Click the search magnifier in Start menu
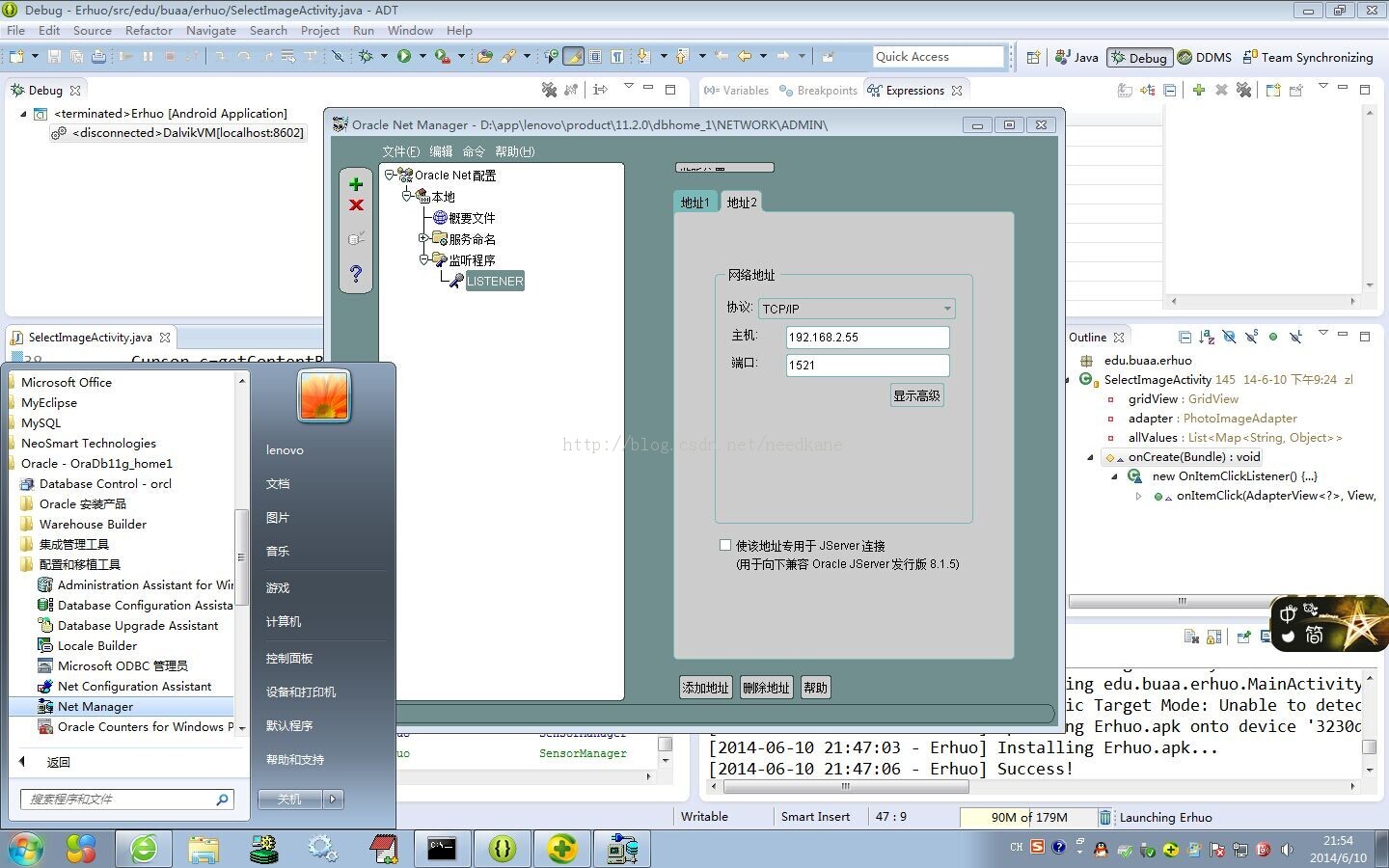Image resolution: width=1389 pixels, height=868 pixels. [x=222, y=799]
